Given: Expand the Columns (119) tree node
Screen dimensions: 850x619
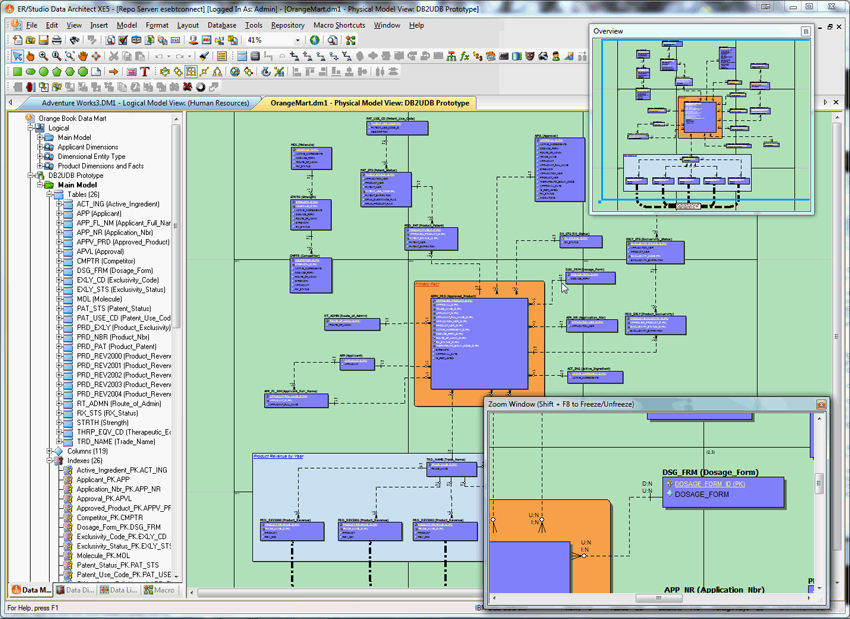Looking at the screenshot, I should coord(49,451).
